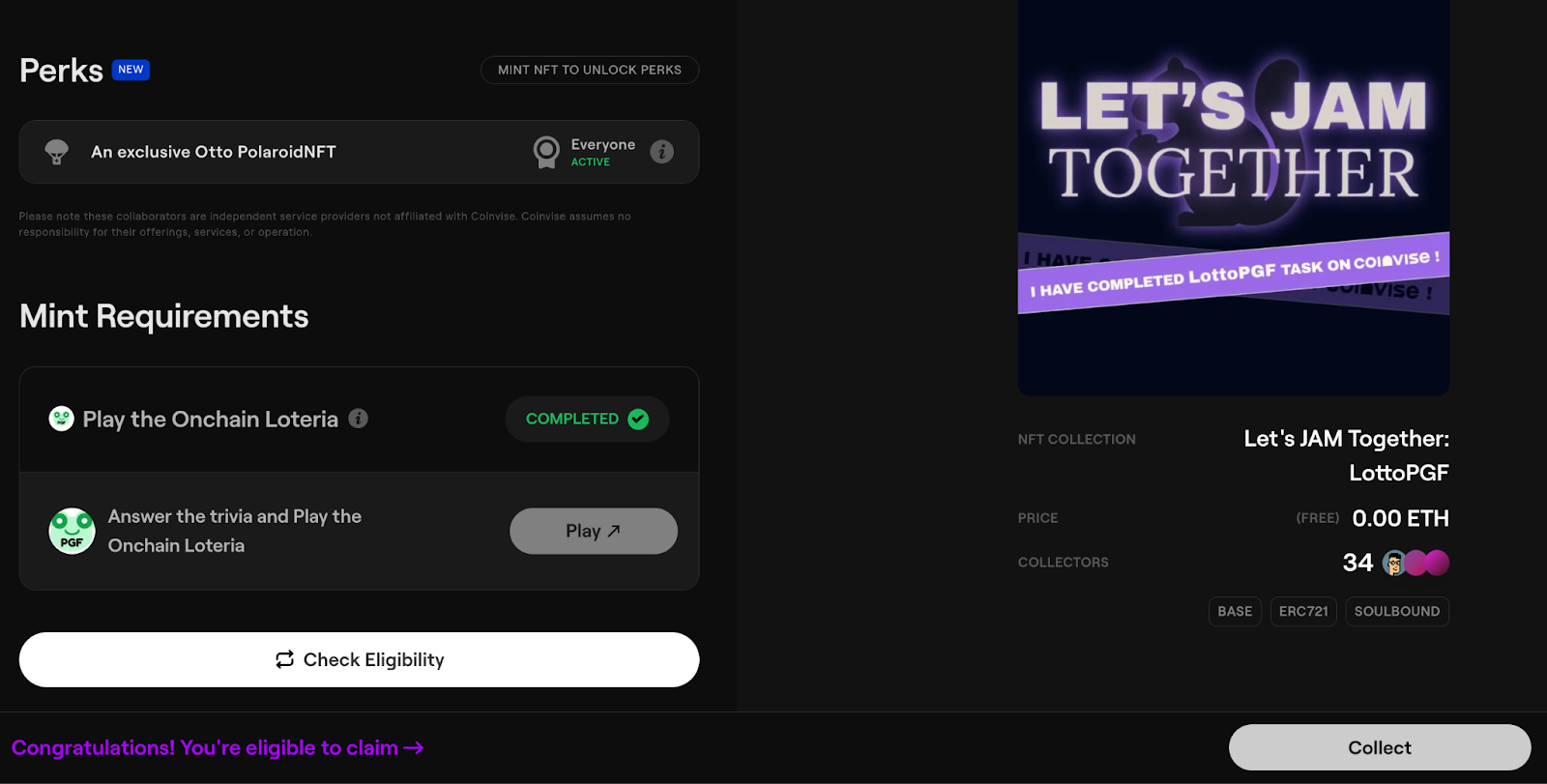Click the Check Eligibility button
This screenshot has width=1547, height=784.
point(359,659)
